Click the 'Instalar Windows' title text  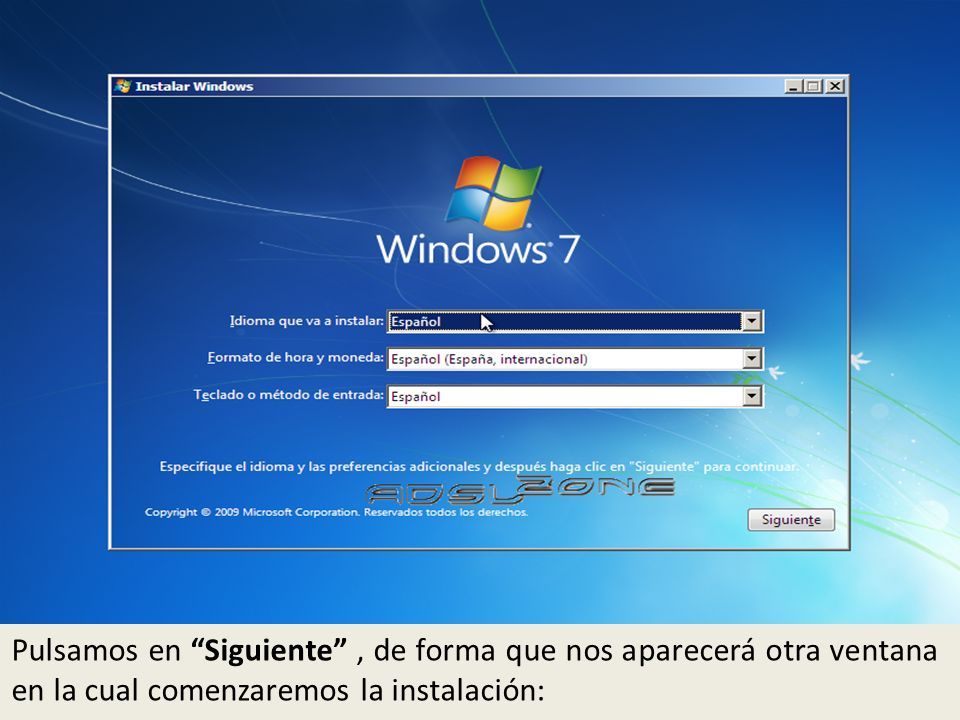[x=194, y=86]
